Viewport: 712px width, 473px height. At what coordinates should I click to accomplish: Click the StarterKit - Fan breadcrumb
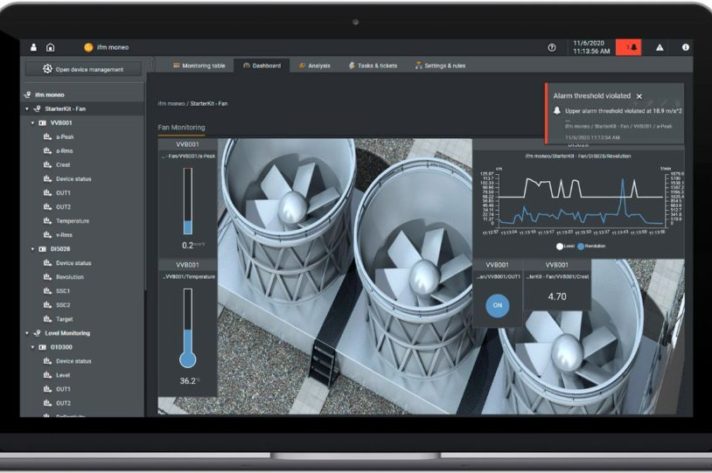coord(209,104)
